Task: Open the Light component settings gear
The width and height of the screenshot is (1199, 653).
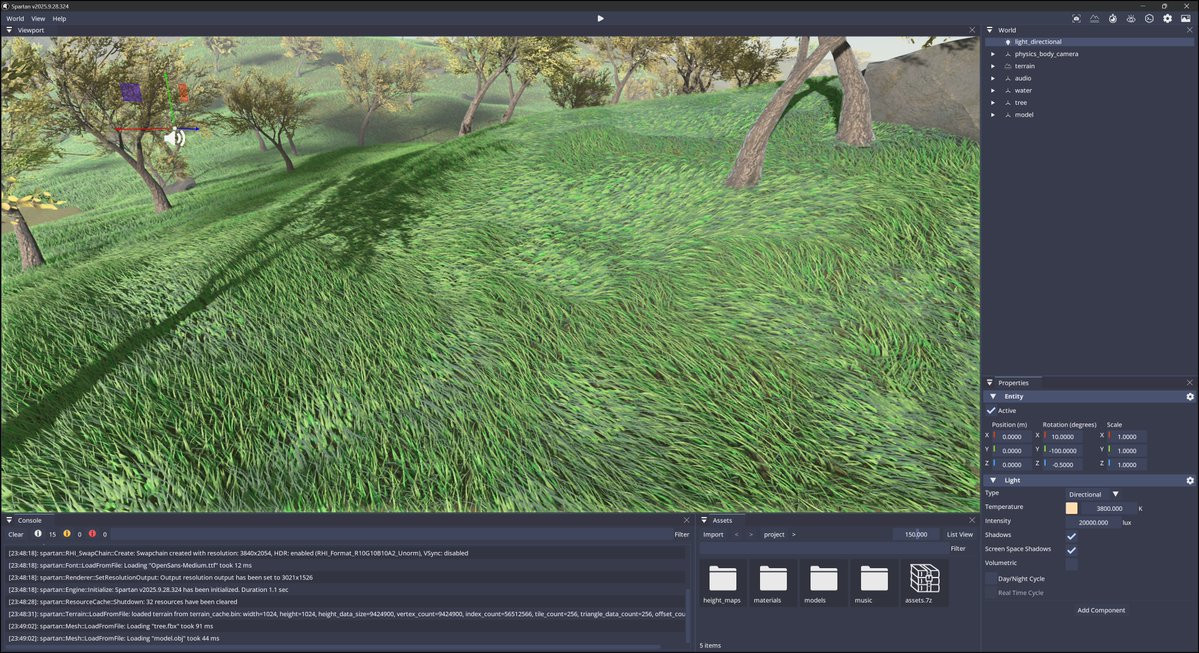Action: tap(1190, 480)
